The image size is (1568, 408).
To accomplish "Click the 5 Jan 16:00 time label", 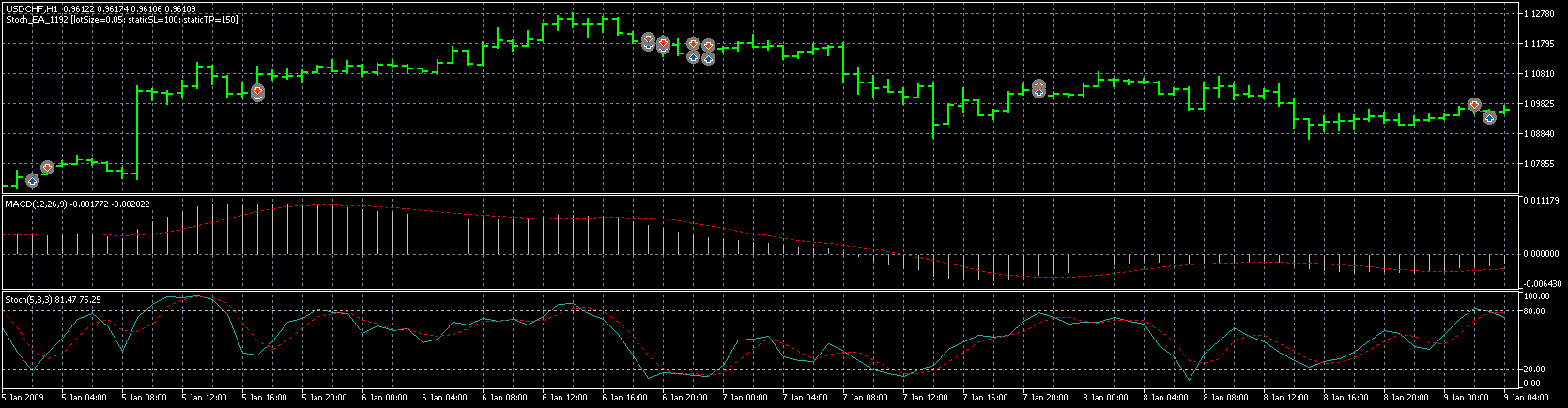I will [265, 398].
